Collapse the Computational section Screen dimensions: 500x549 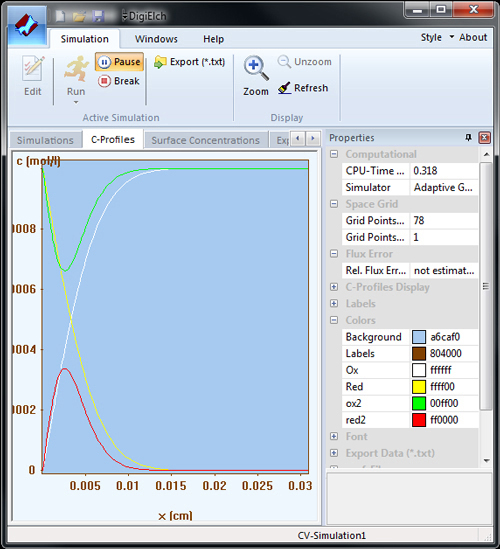click(x=334, y=154)
